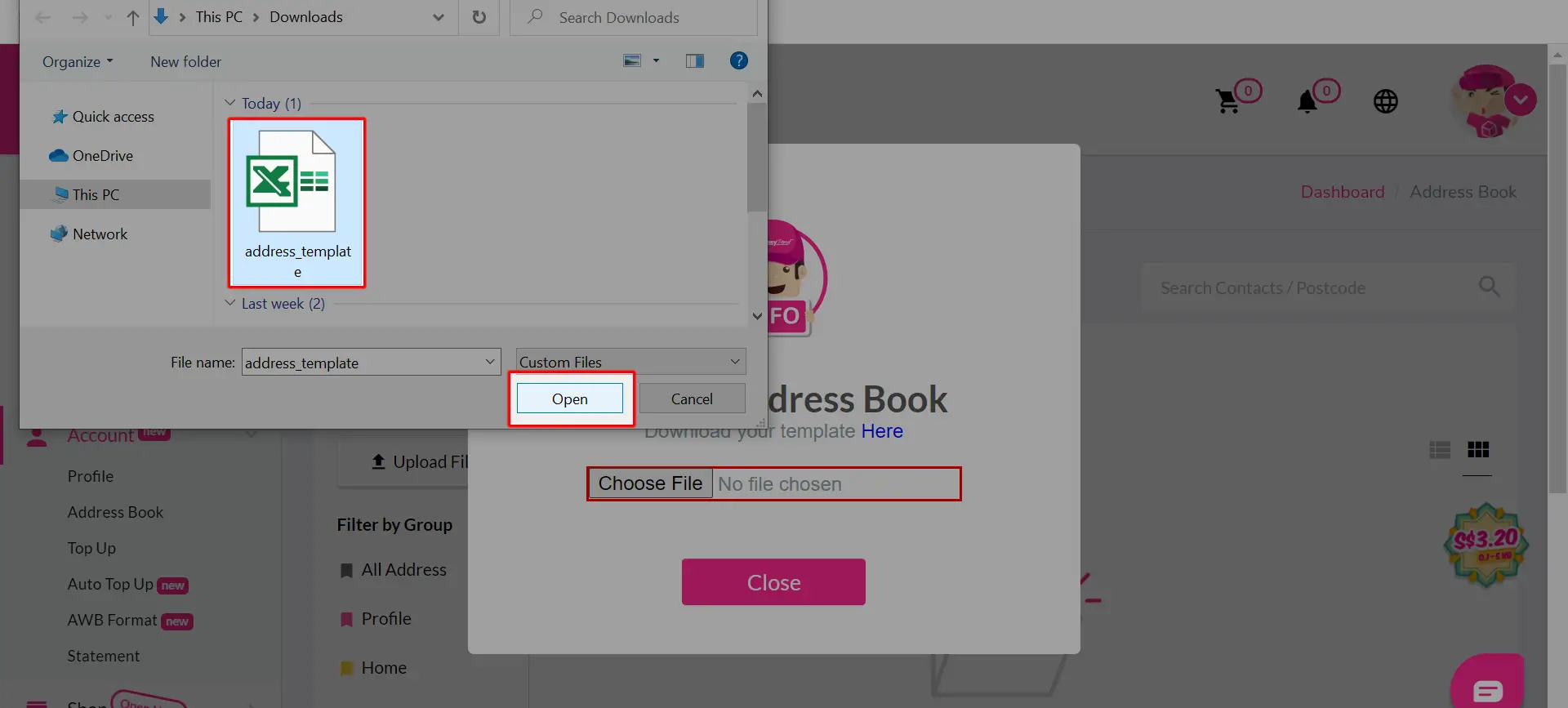Click the file list scroll-up arrow
Viewport: 1568px width, 708px height.
coord(757,94)
